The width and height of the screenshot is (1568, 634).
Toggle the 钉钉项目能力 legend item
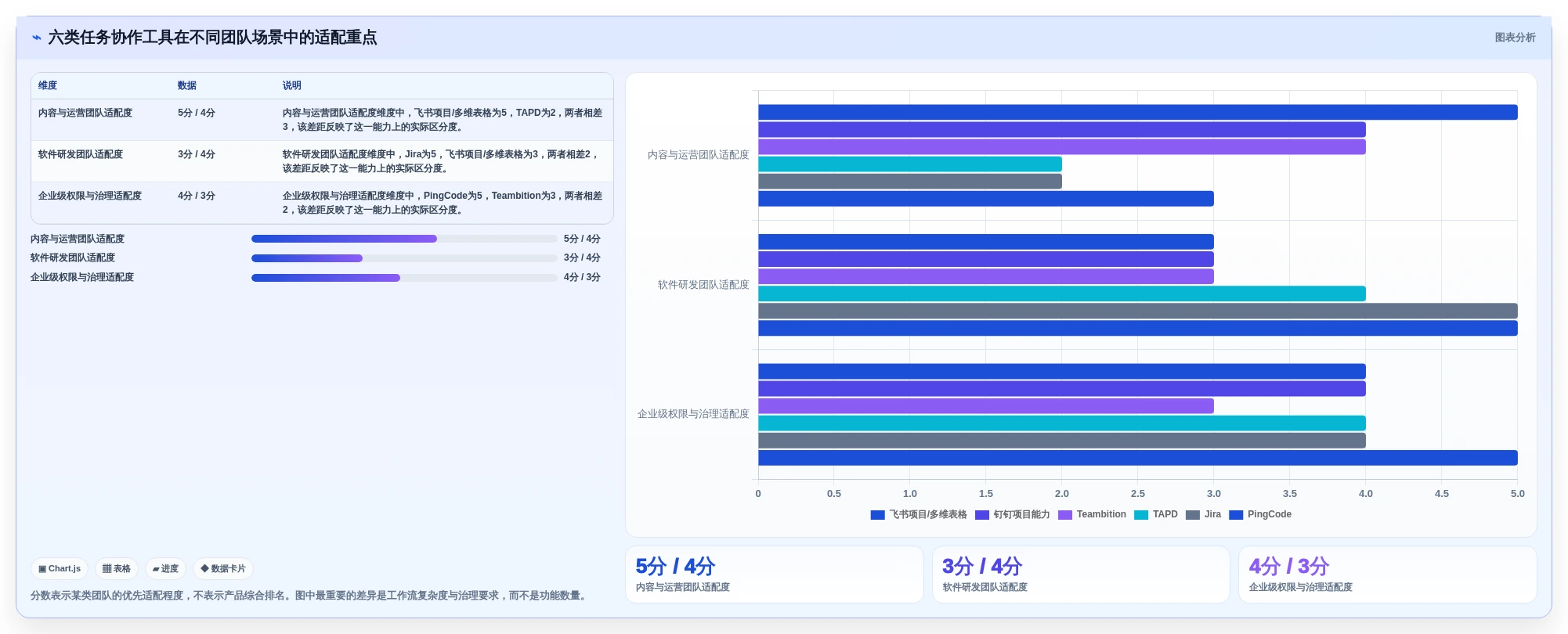(1012, 514)
